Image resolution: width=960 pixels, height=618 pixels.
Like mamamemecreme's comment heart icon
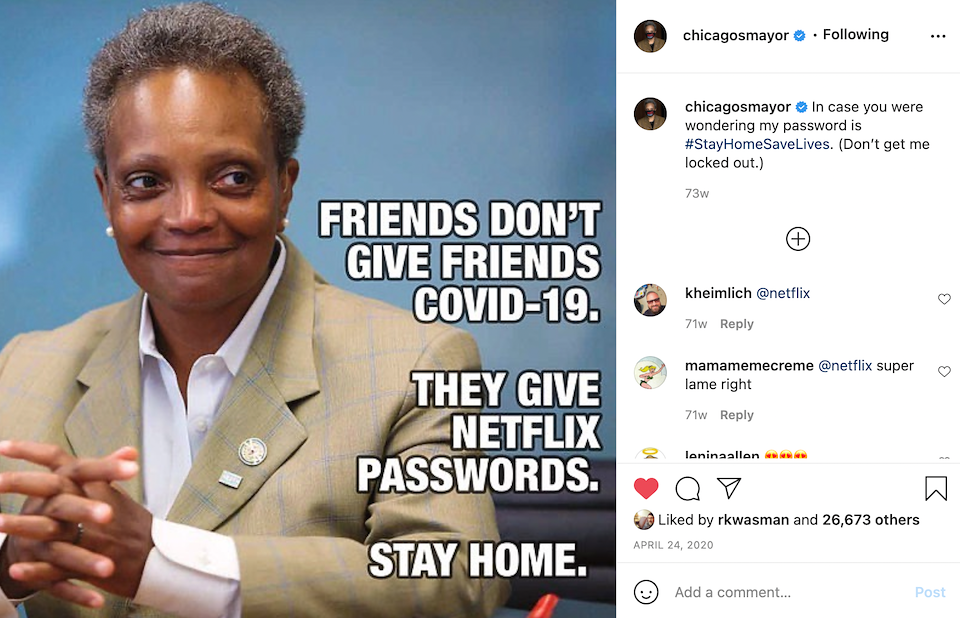tap(944, 371)
